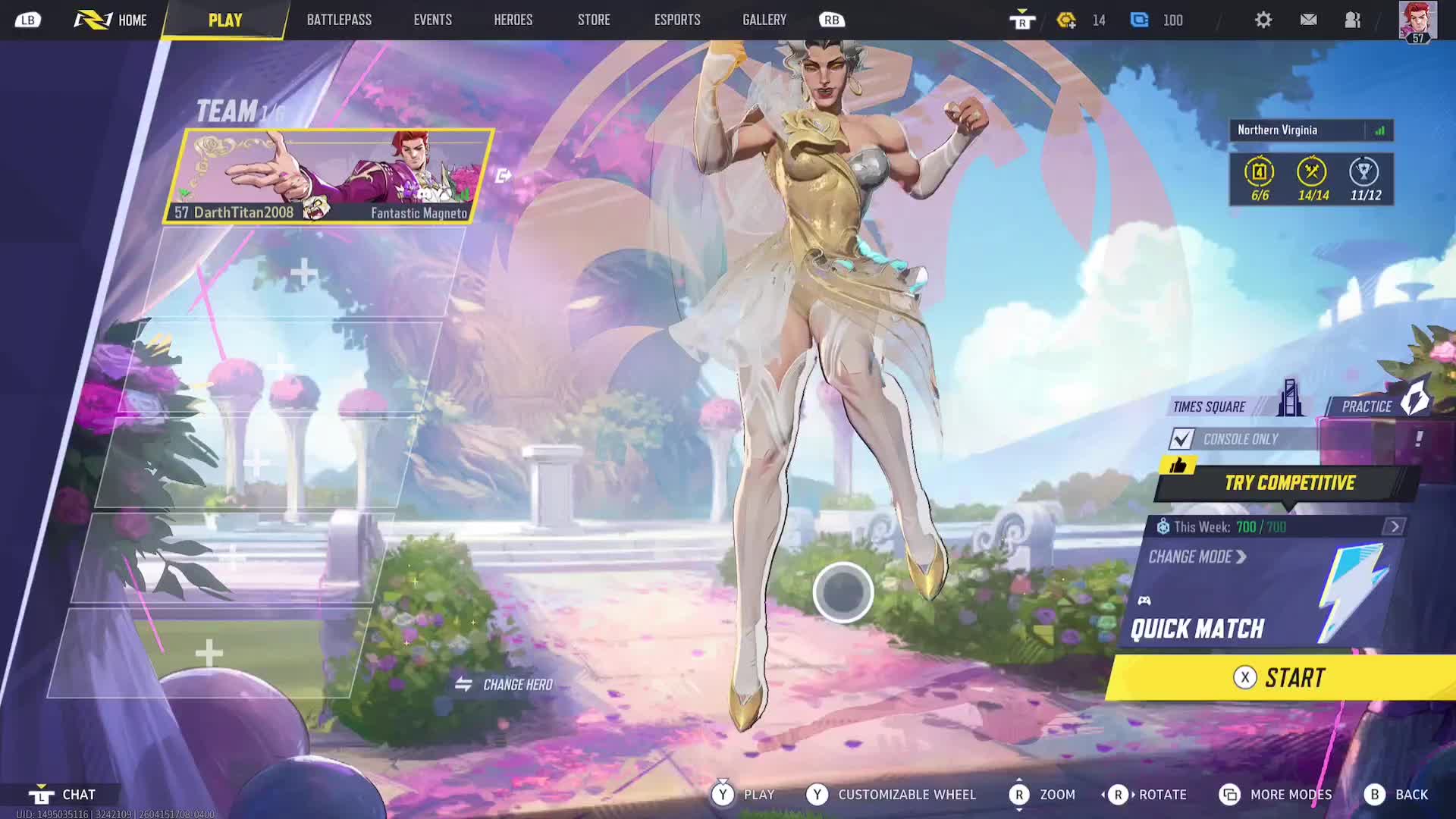Image resolution: width=1456 pixels, height=819 pixels.
Task: Open the Home tab
Action: (111, 20)
